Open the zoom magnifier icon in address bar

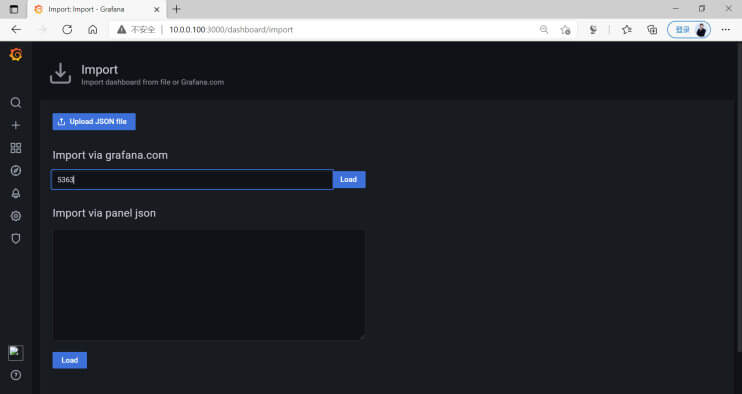click(x=544, y=29)
